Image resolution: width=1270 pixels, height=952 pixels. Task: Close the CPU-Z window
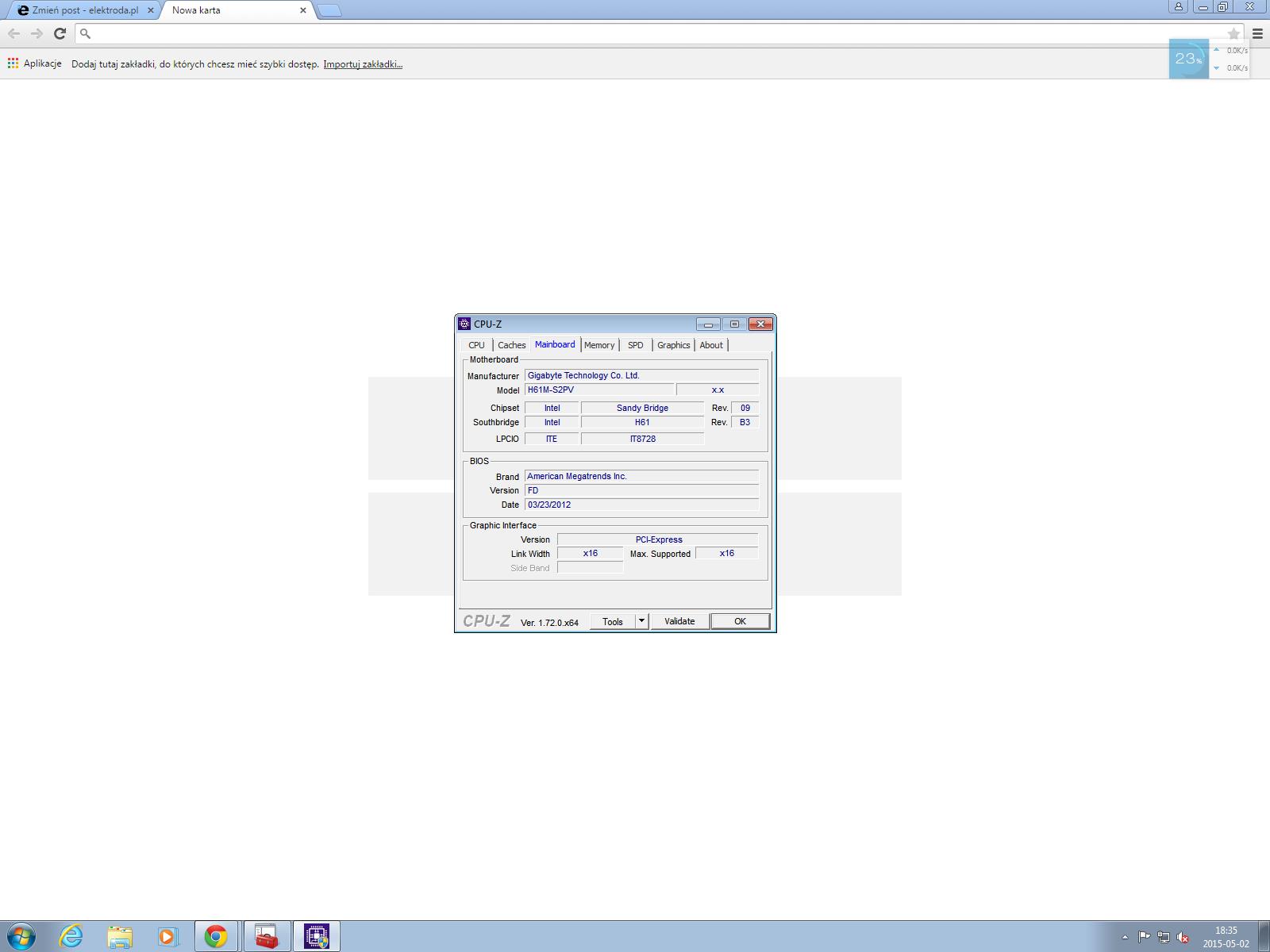(x=760, y=324)
